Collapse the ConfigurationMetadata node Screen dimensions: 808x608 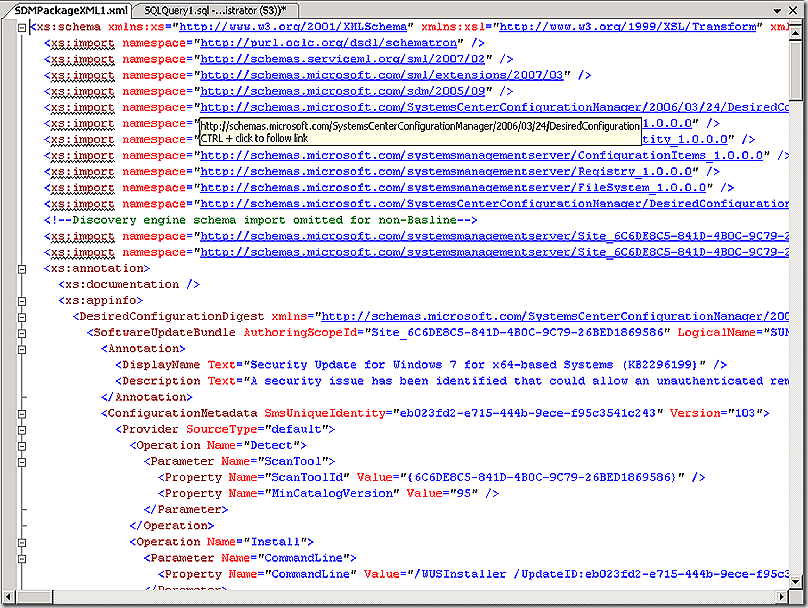pos(22,414)
